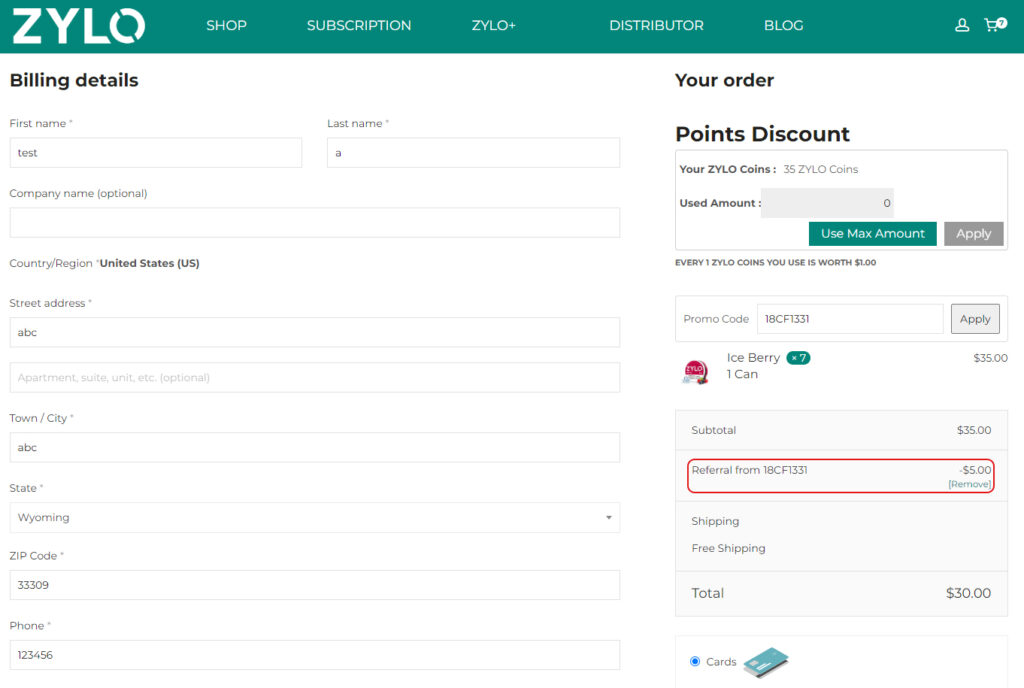Open the user account icon

(x=962, y=25)
